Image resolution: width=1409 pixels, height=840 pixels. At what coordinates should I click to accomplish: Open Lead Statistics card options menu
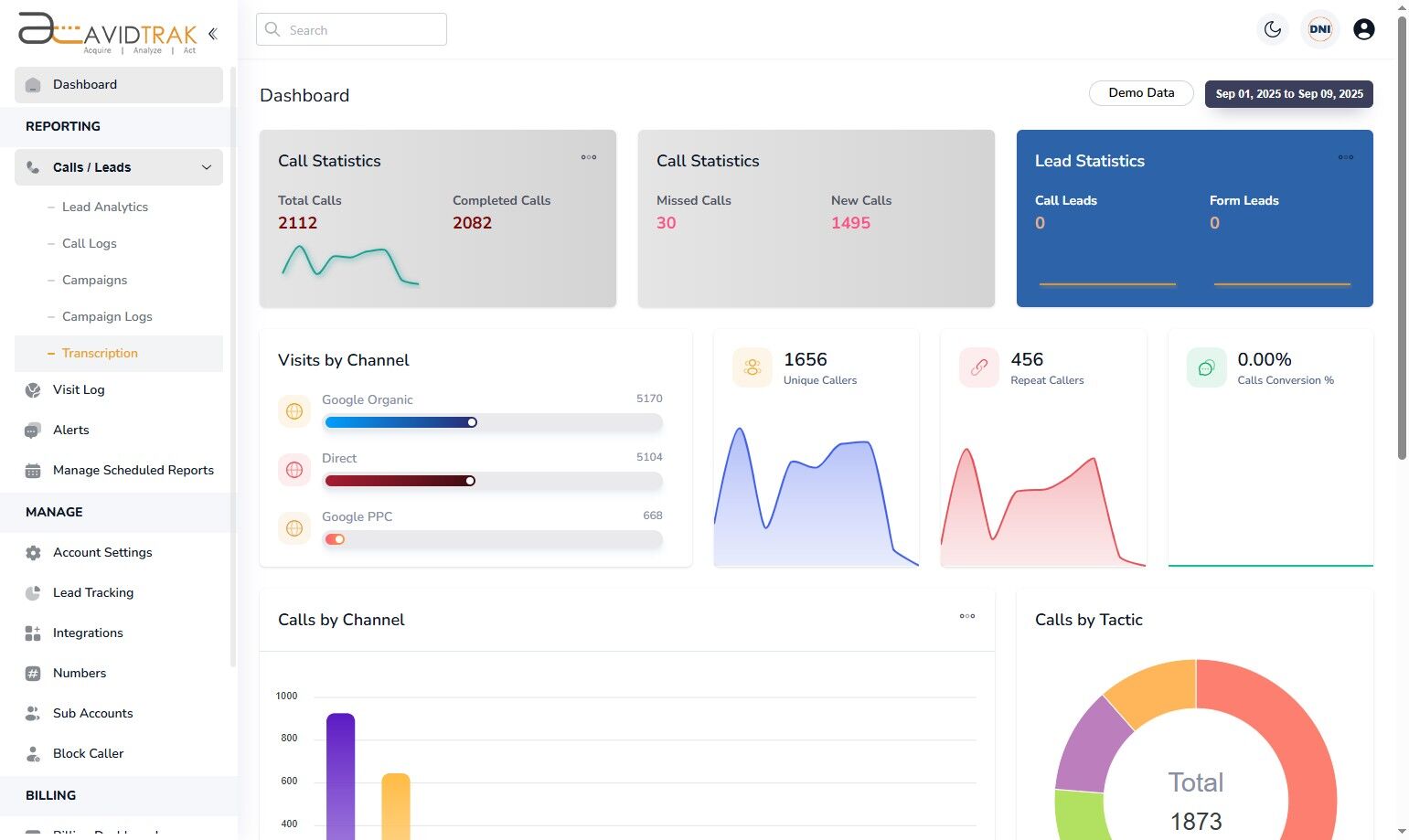(x=1346, y=157)
